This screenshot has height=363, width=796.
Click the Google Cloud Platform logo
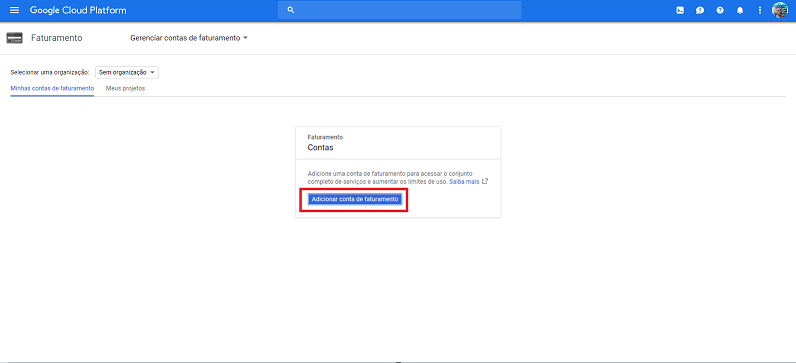coord(78,10)
